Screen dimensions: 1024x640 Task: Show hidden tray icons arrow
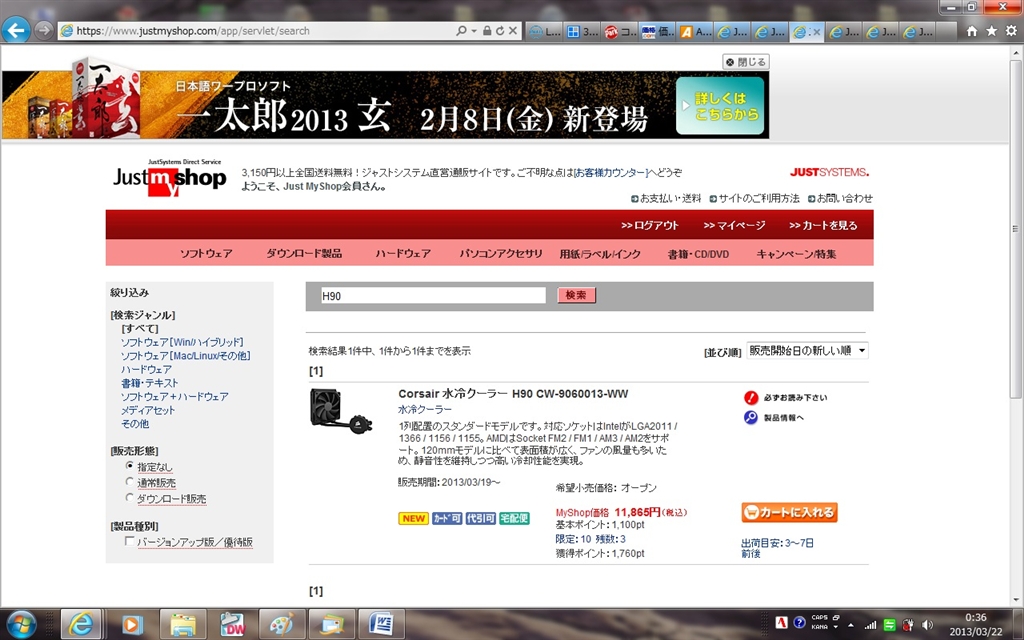(x=850, y=626)
